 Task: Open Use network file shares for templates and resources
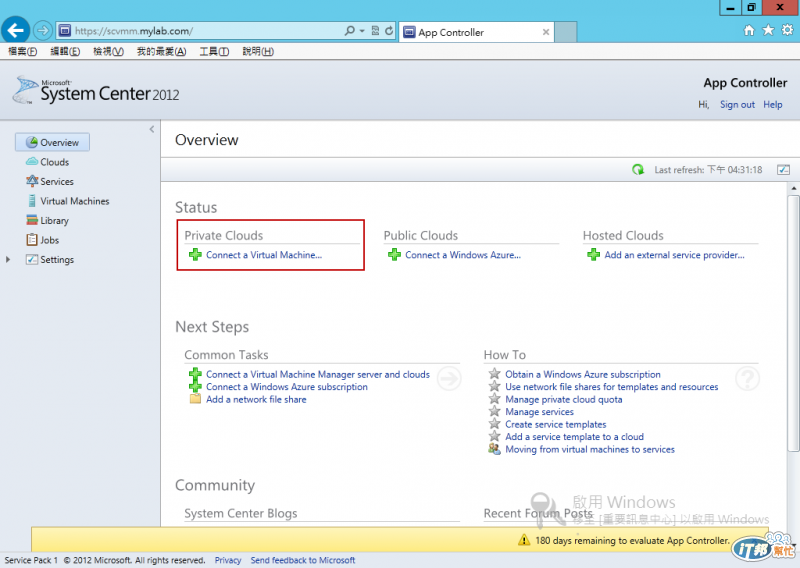click(x=611, y=387)
